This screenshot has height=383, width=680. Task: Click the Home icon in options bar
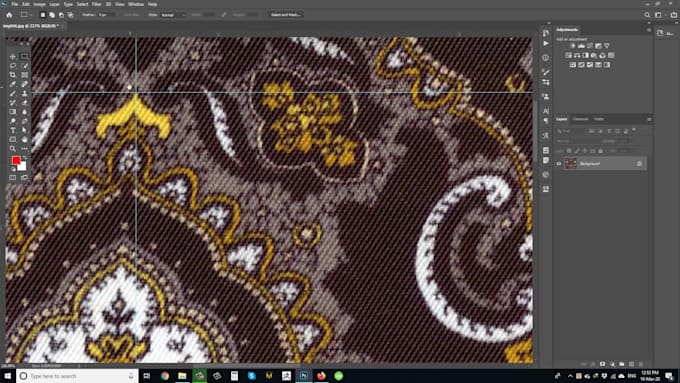pyautogui.click(x=9, y=14)
